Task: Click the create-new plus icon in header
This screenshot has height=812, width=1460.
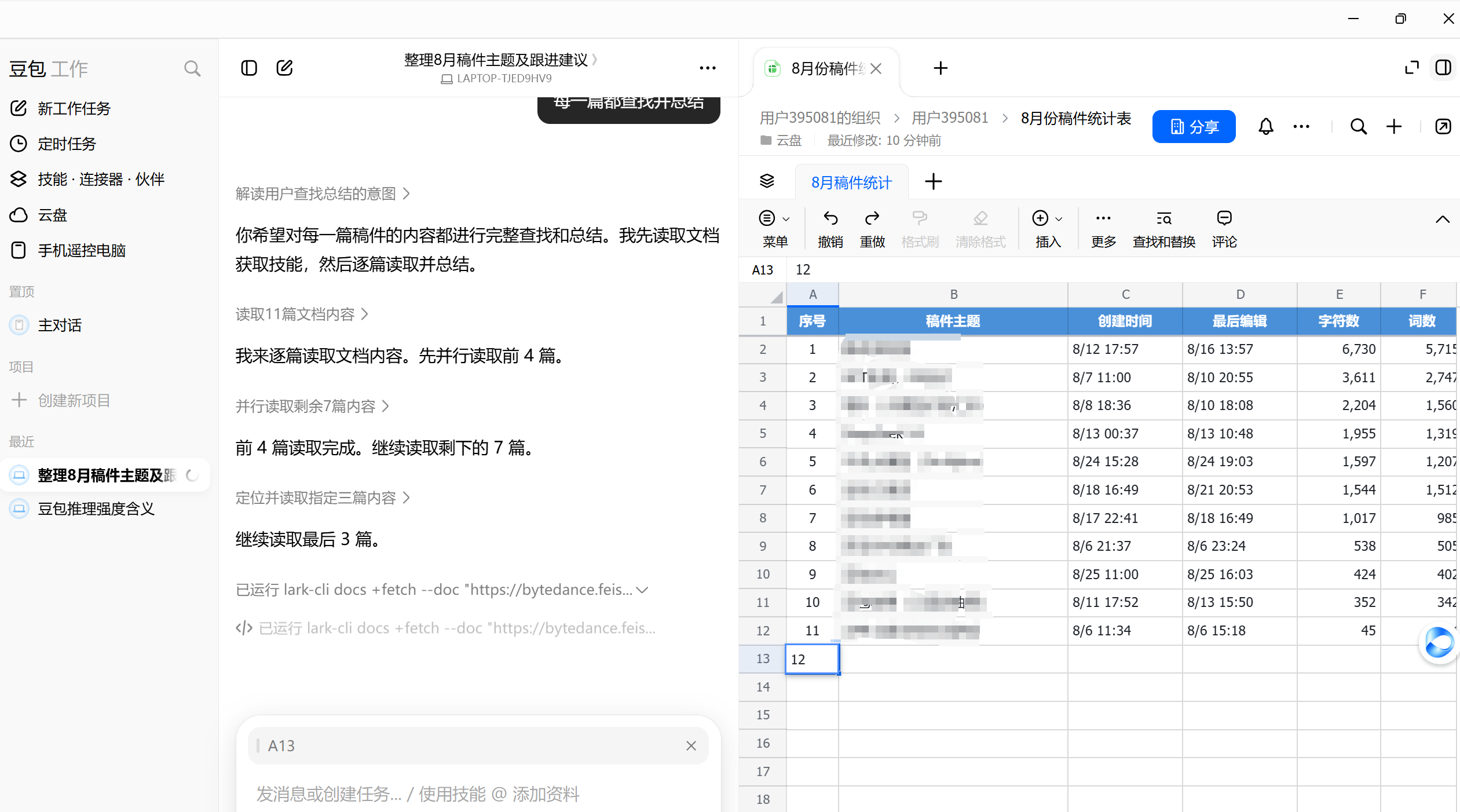Action: pyautogui.click(x=1394, y=126)
